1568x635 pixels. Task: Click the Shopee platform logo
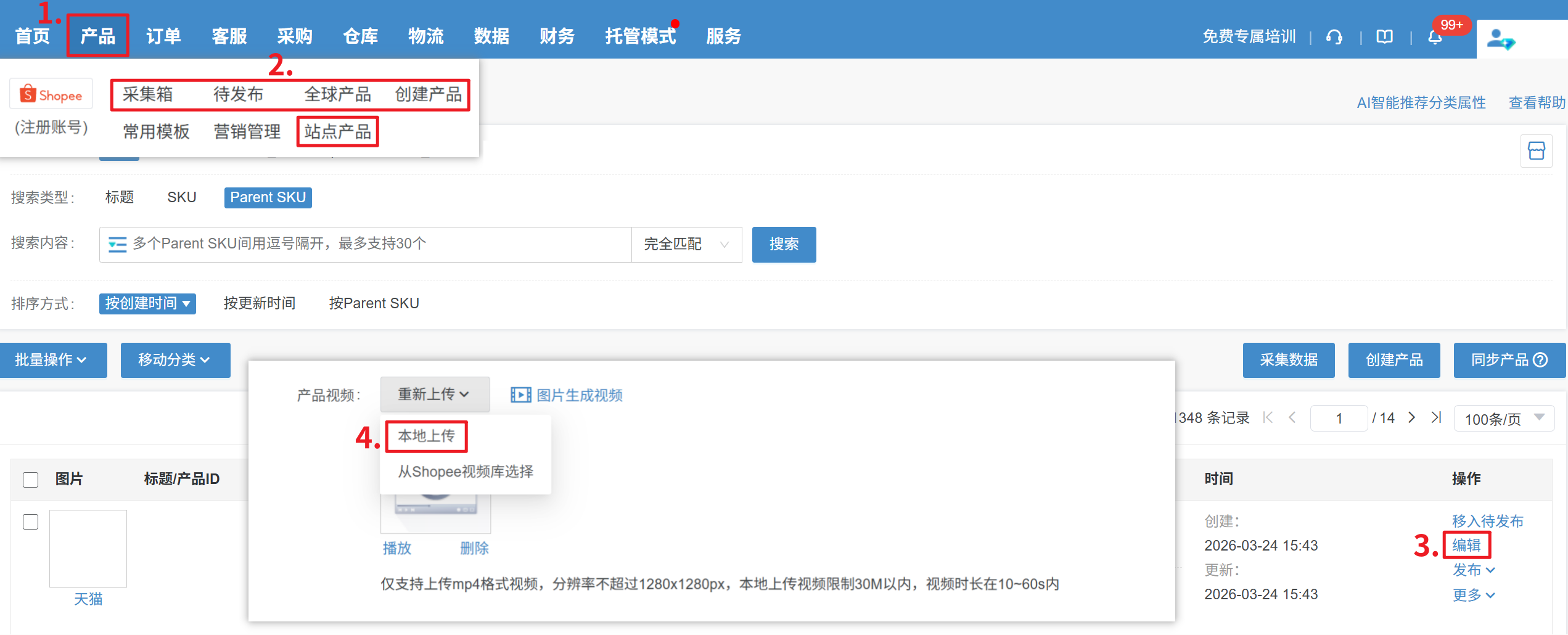click(x=51, y=95)
